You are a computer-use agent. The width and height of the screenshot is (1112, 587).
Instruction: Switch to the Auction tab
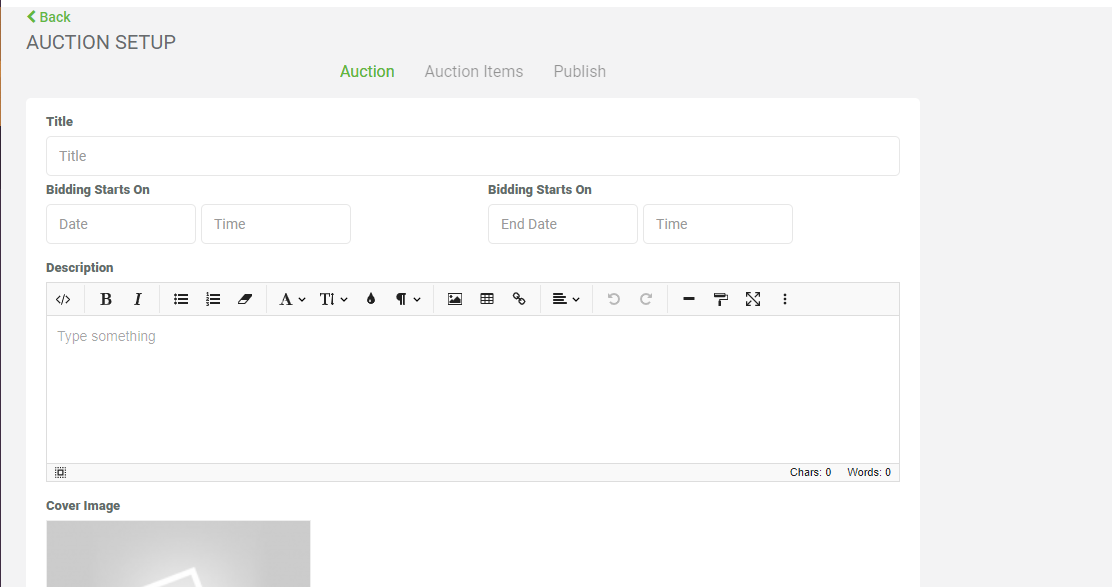tap(367, 72)
